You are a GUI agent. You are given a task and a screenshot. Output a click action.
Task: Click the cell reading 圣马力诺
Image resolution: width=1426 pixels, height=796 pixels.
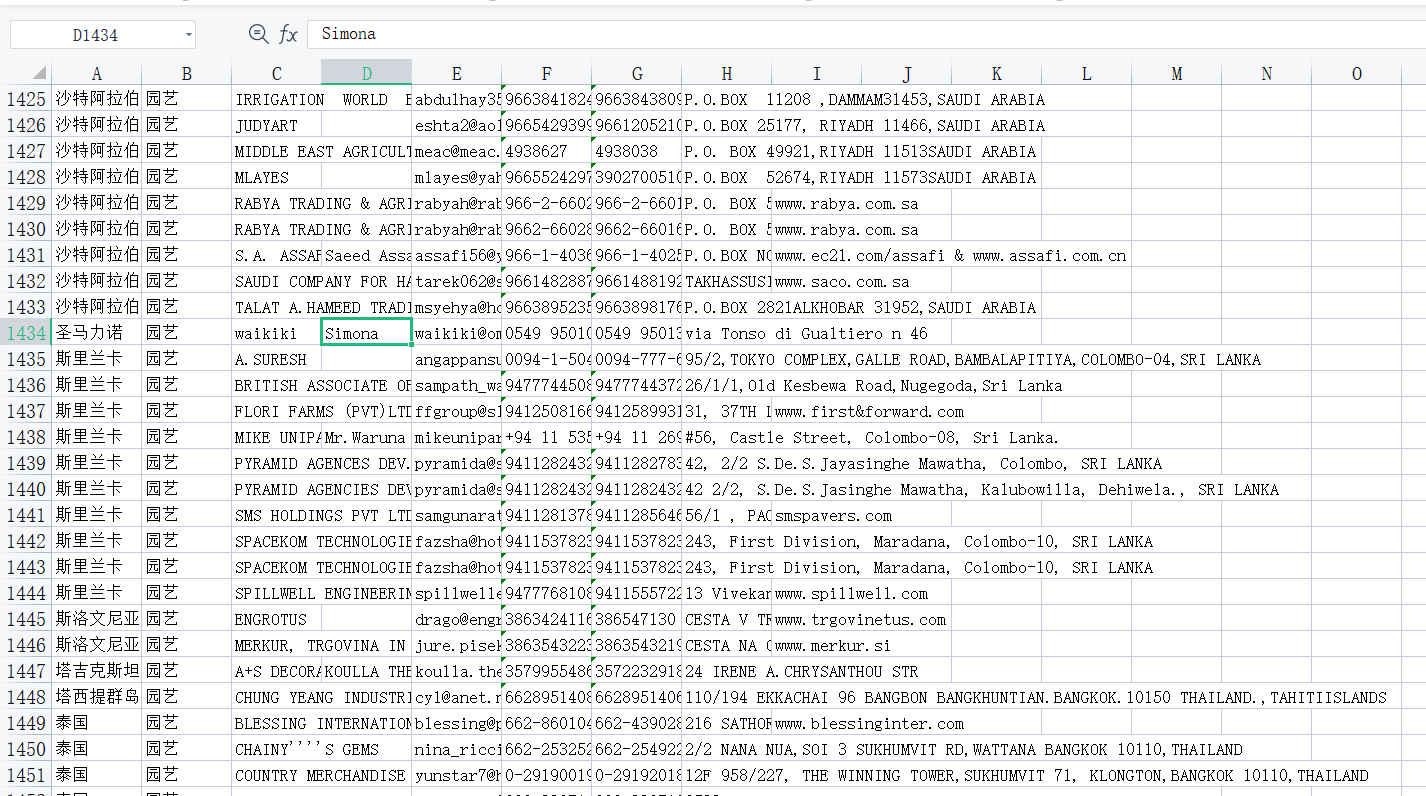(x=97, y=333)
